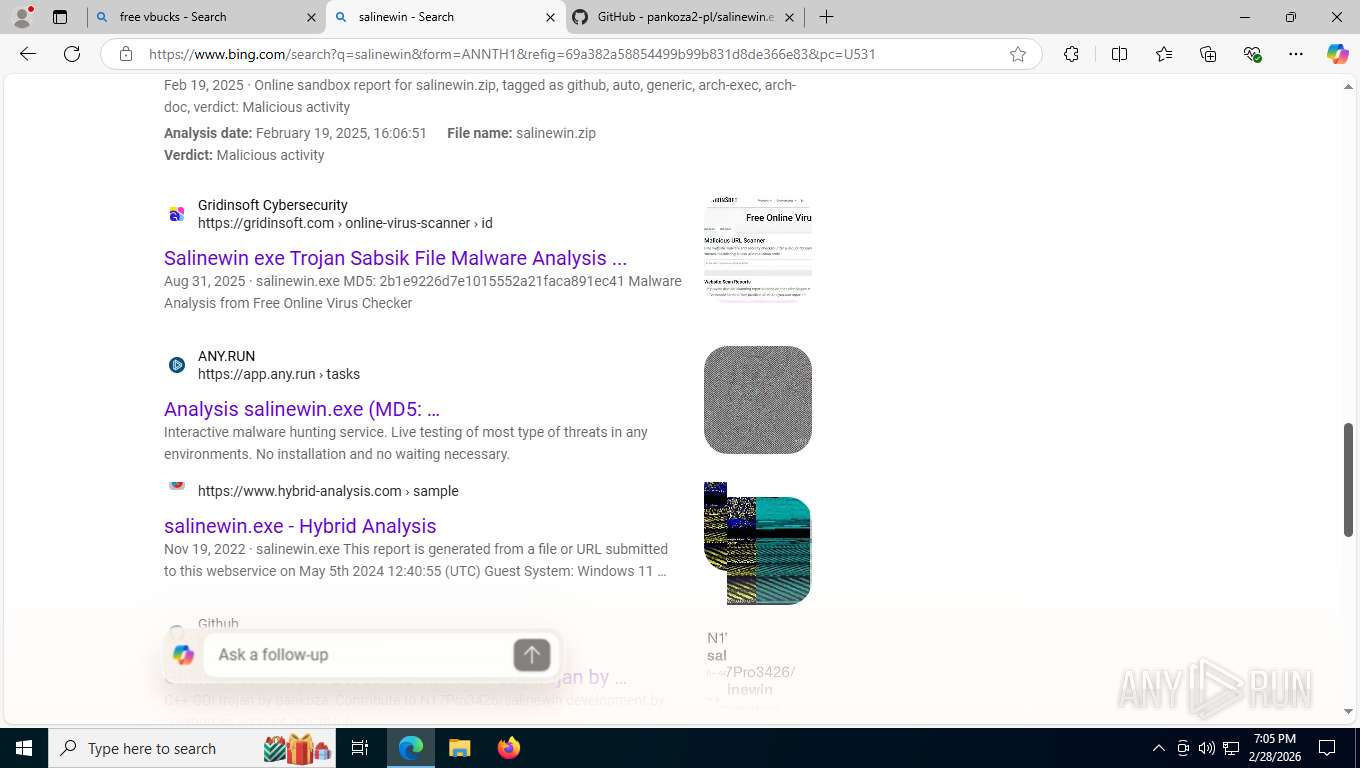Switch to salinewin Search tab
The height and width of the screenshot is (768, 1360).
446,17
